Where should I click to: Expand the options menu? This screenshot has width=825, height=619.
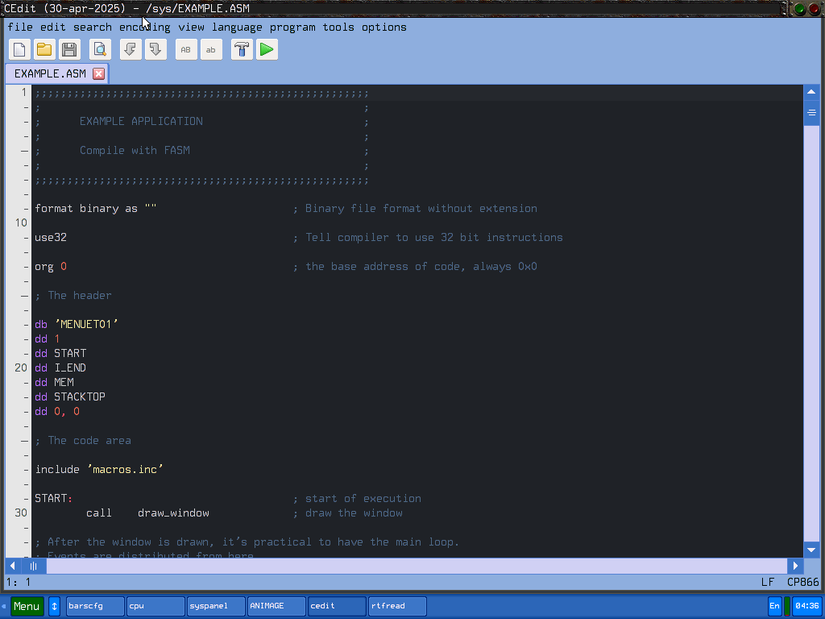(384, 27)
